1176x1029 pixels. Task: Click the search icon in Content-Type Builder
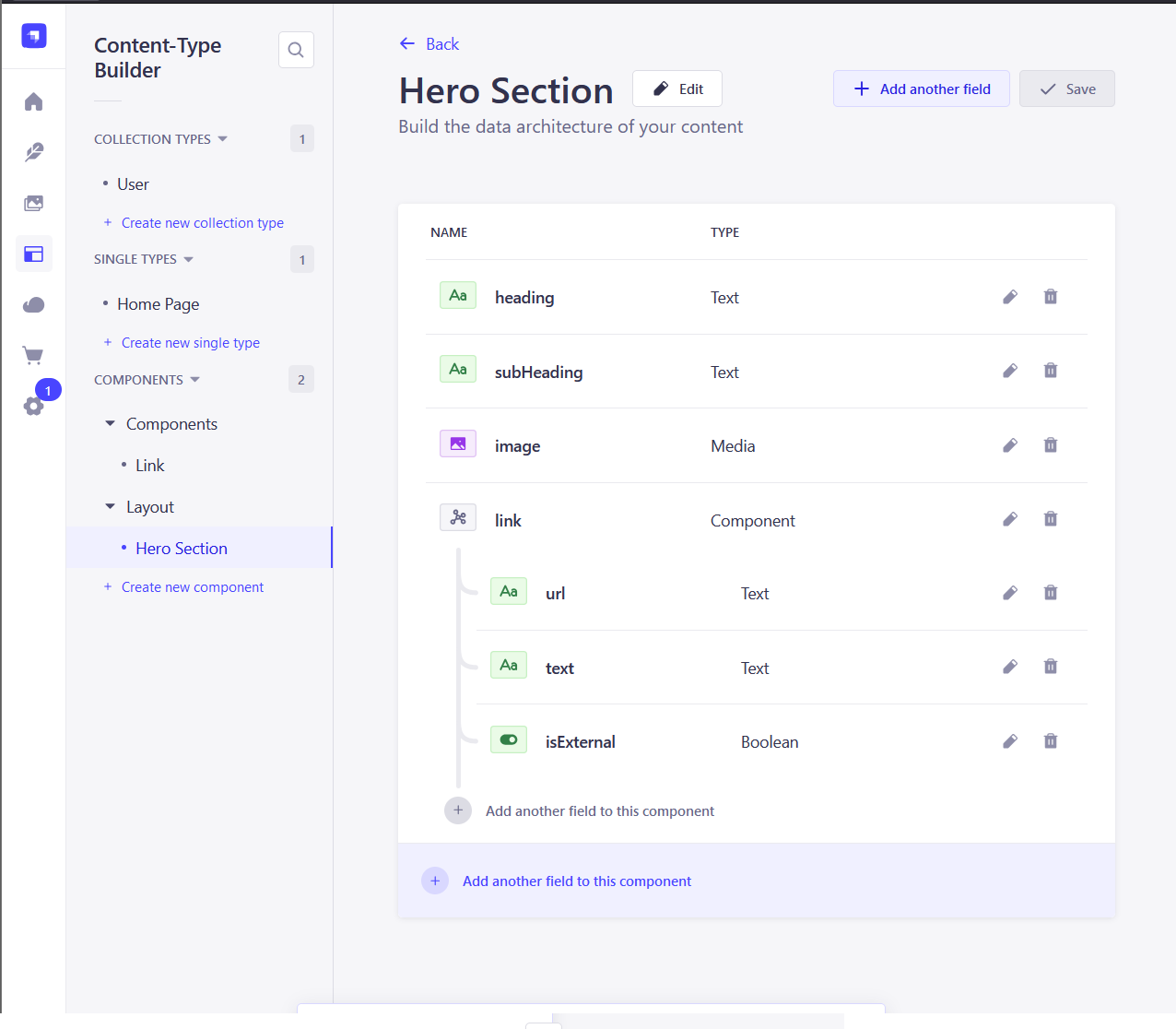click(296, 50)
